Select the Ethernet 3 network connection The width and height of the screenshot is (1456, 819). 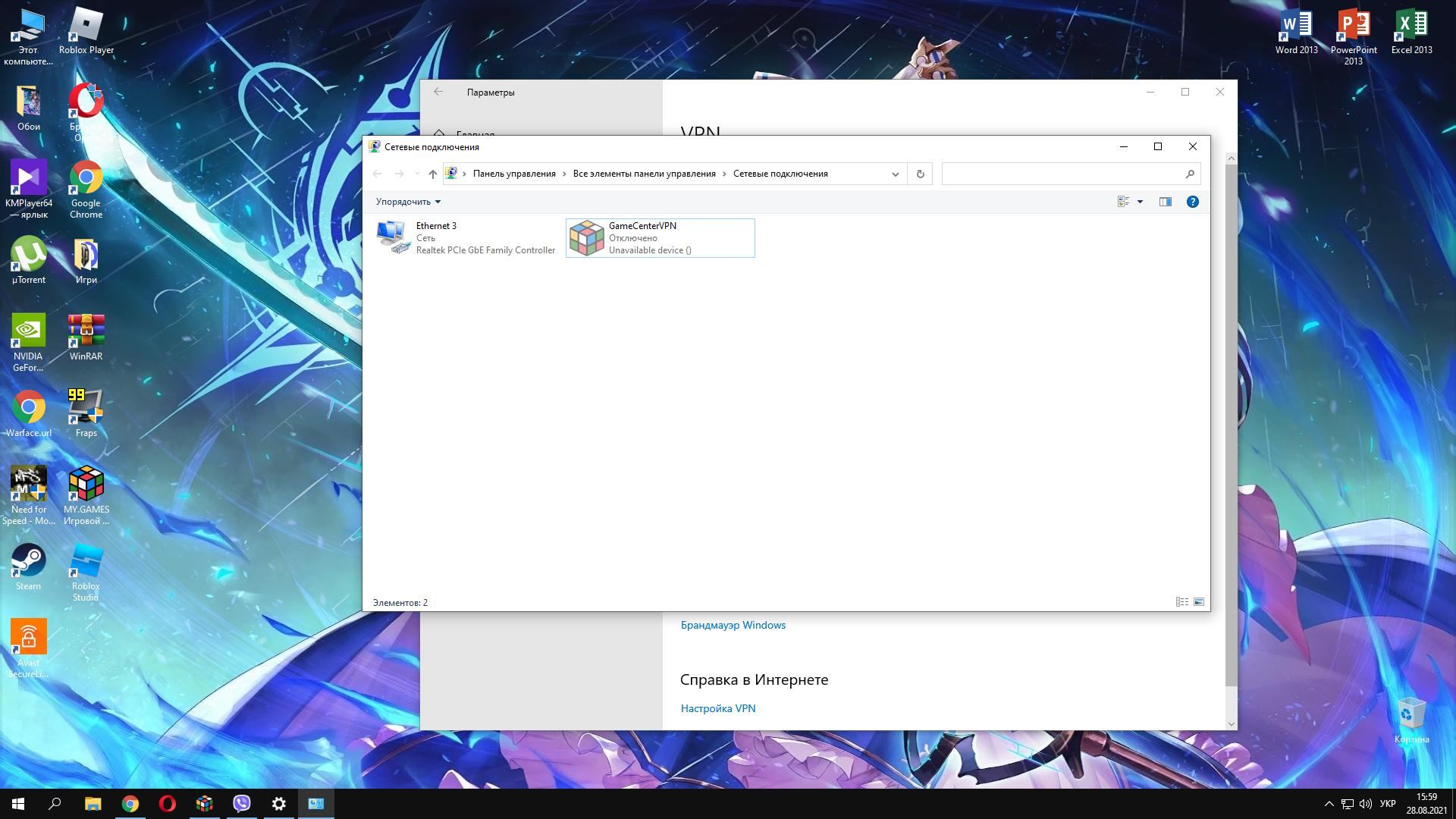tap(466, 238)
